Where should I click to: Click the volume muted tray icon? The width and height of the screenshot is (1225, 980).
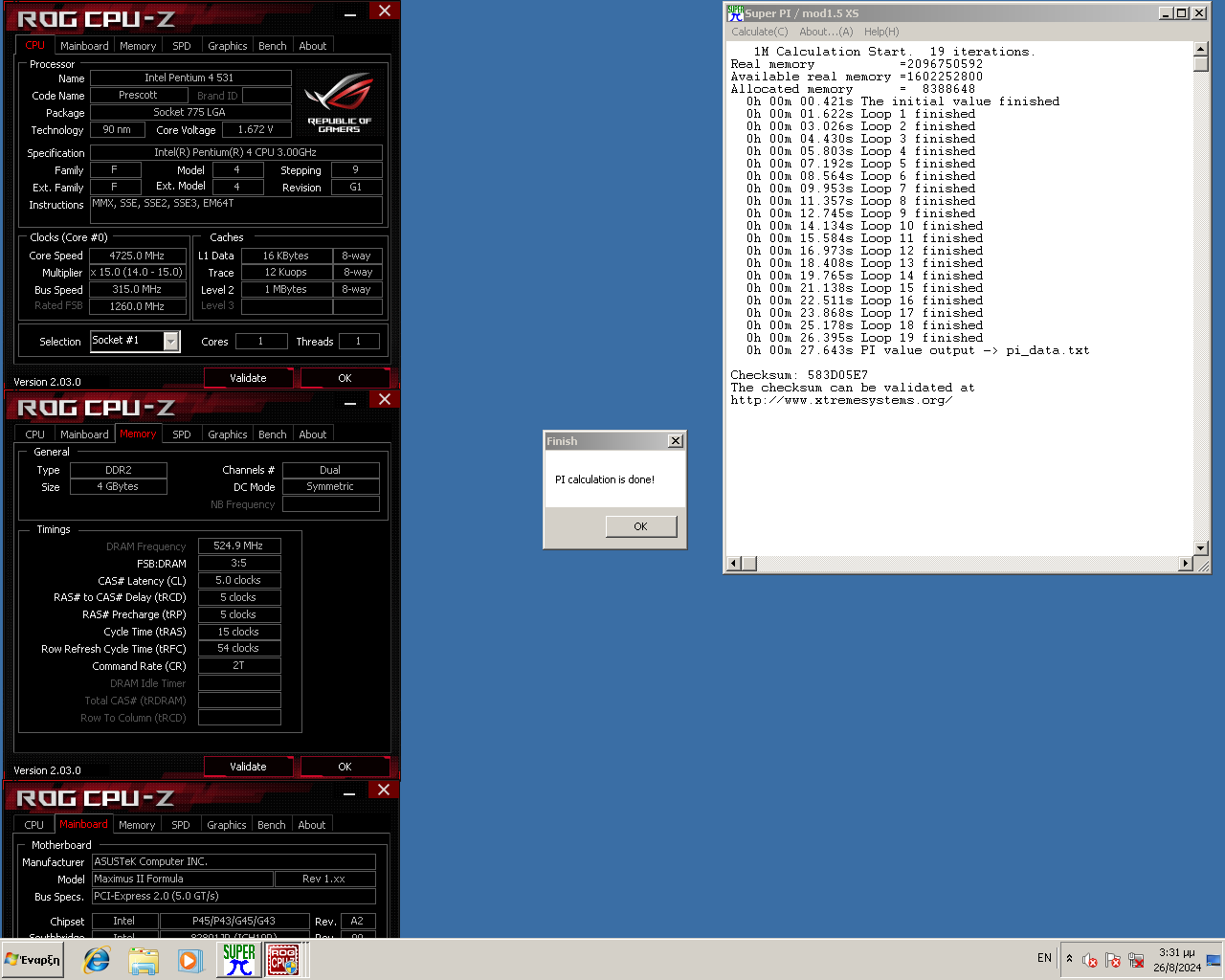coord(1089,960)
